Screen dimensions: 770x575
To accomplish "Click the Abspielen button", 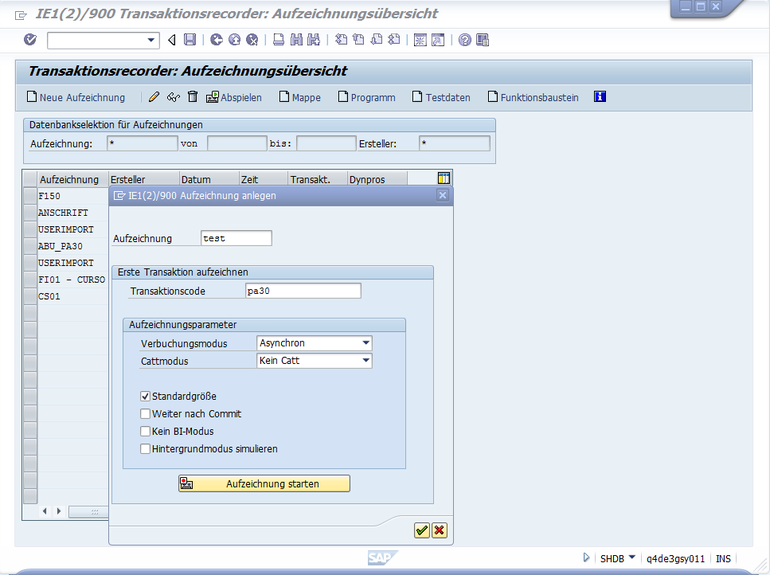I will (x=234, y=97).
